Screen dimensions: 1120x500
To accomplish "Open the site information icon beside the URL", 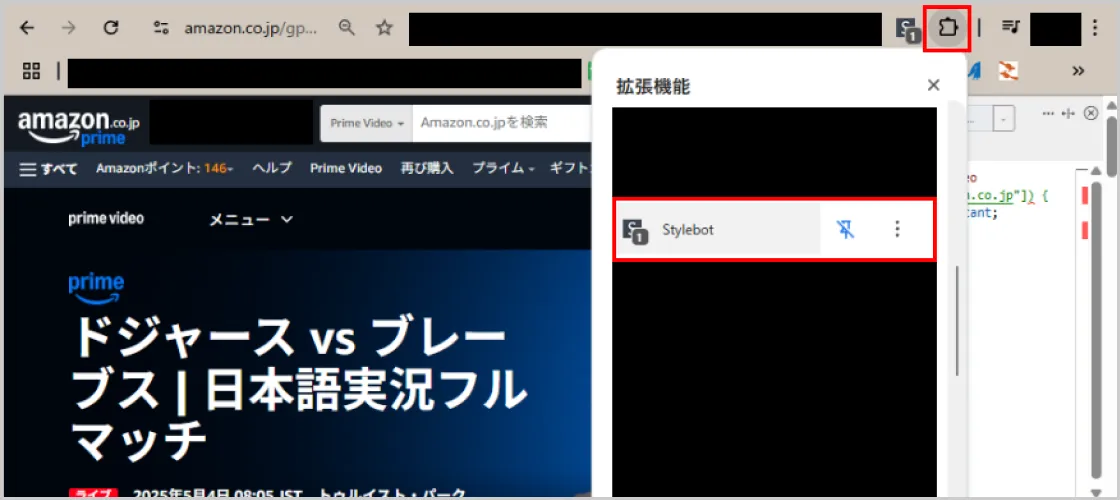I will click(161, 28).
